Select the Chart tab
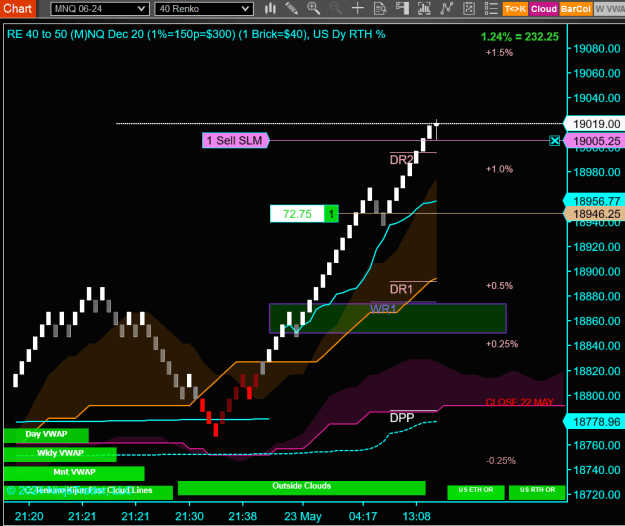This screenshot has height=526, width=625. pyautogui.click(x=18, y=8)
